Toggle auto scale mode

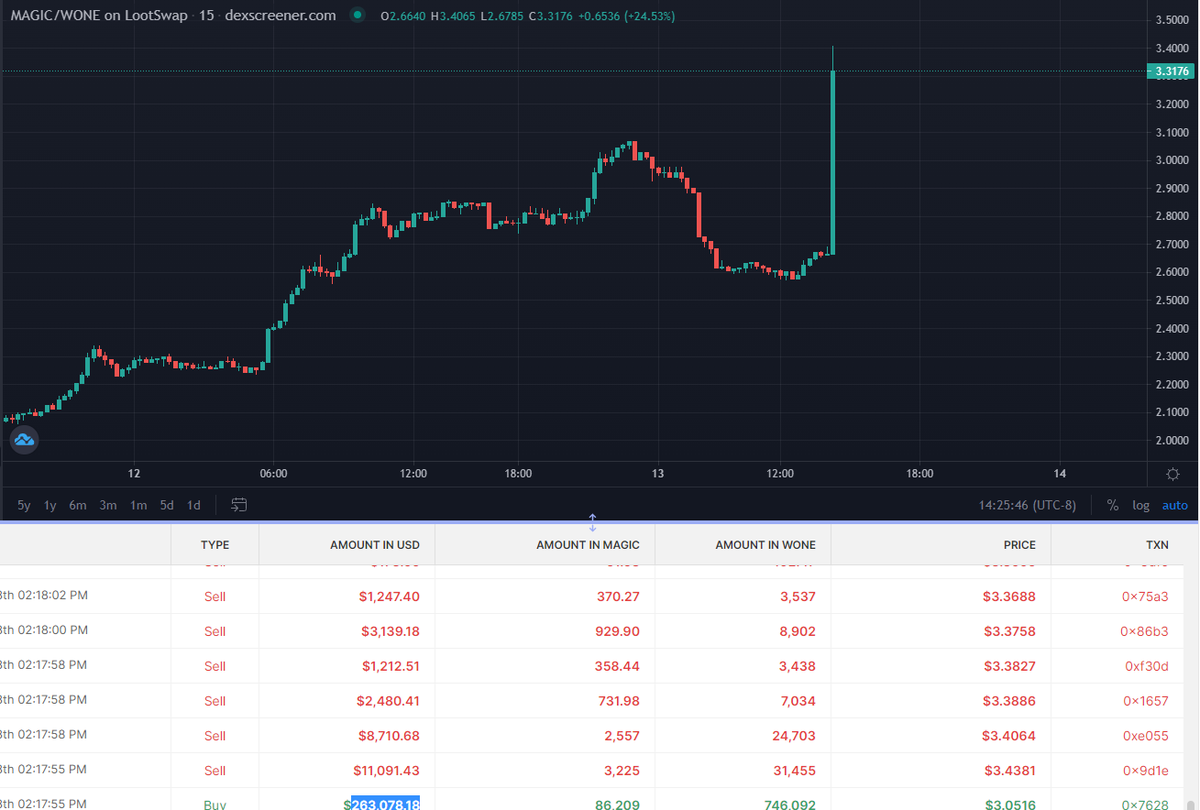[1175, 505]
